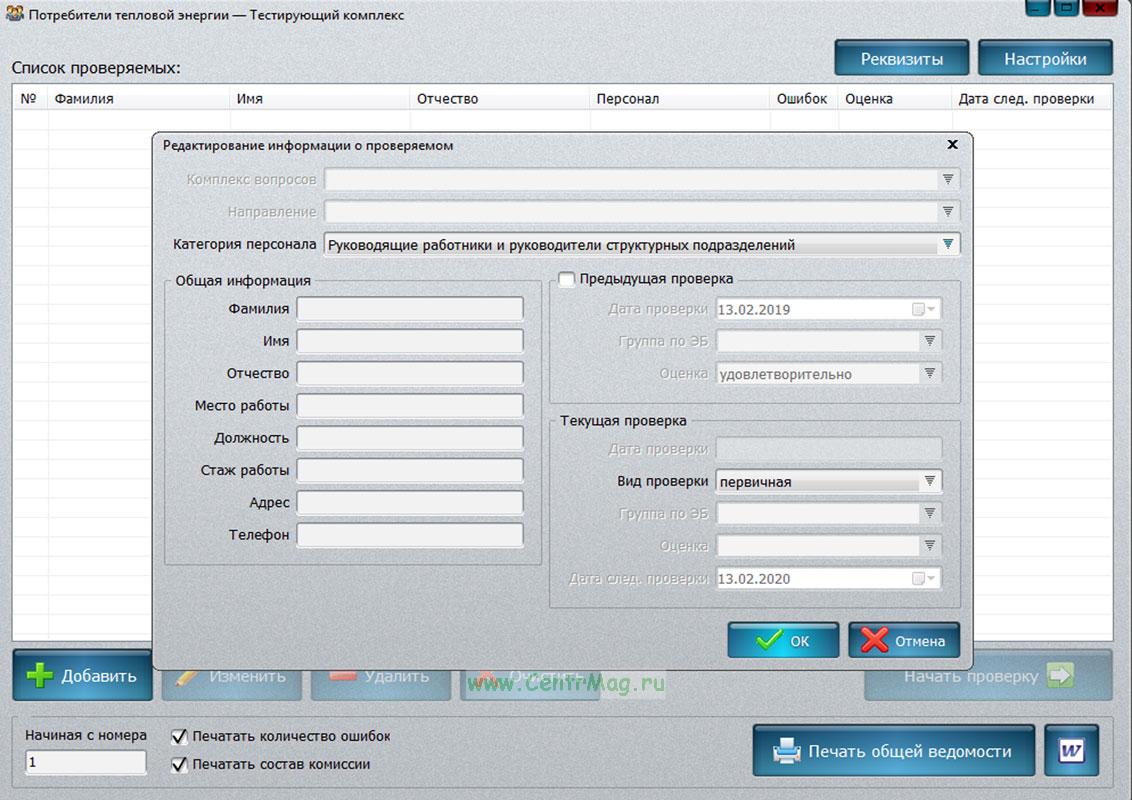Click the app icon in title bar
This screenshot has width=1132, height=800.
(x=14, y=15)
